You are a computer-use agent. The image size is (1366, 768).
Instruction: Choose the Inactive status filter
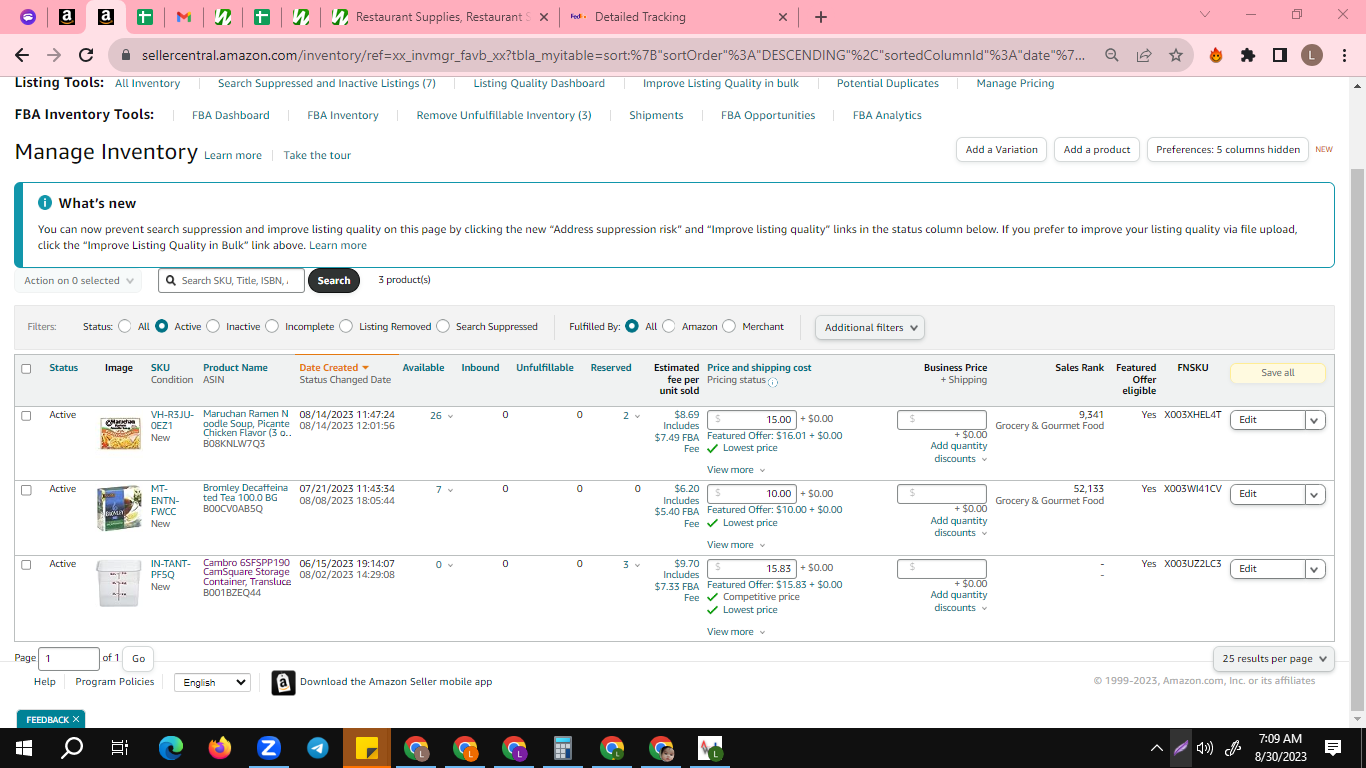click(x=213, y=326)
